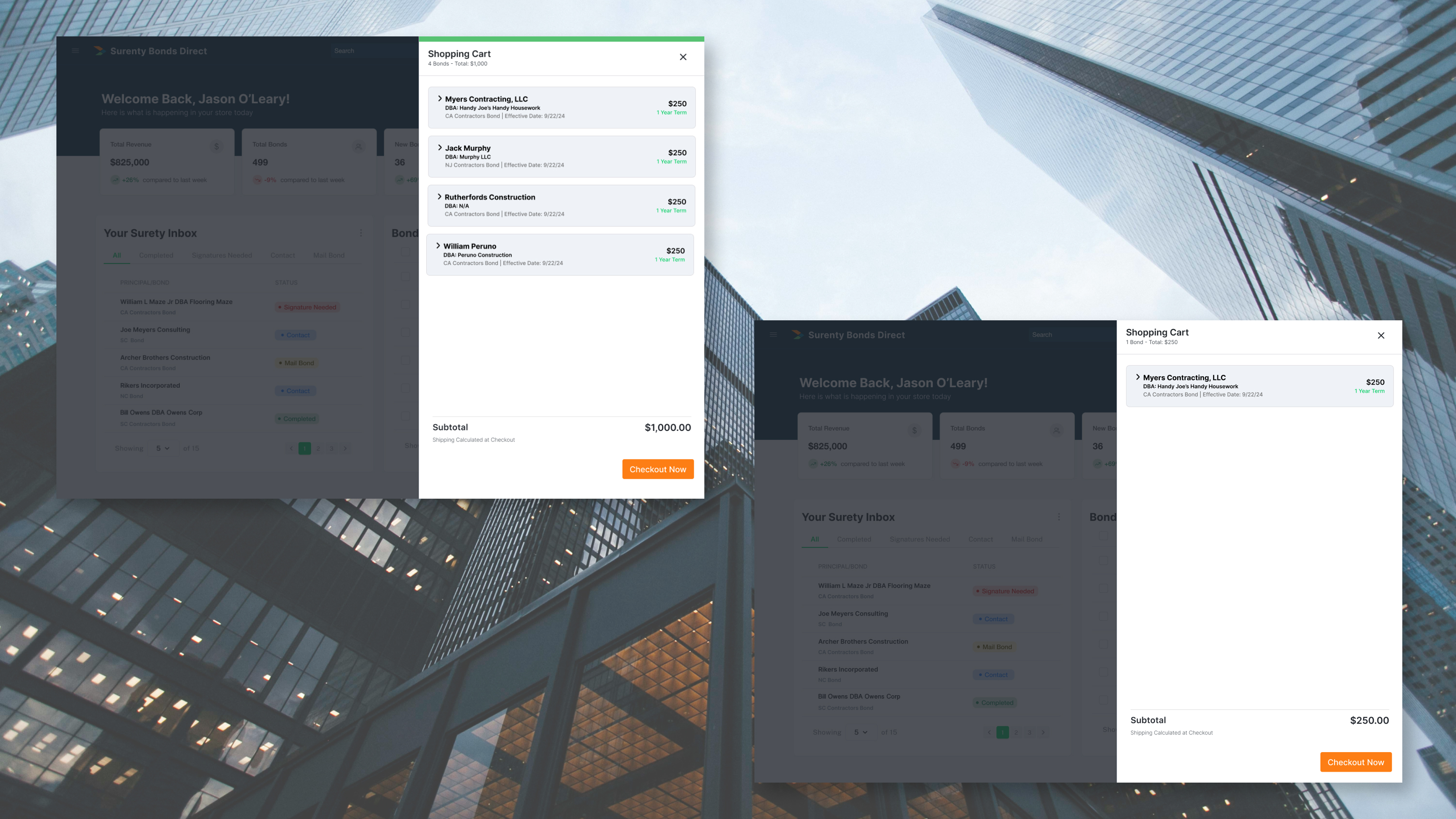Select Mail Bond tab in 1-bond dashboard inbox
The height and width of the screenshot is (819, 1456).
pos(1026,539)
